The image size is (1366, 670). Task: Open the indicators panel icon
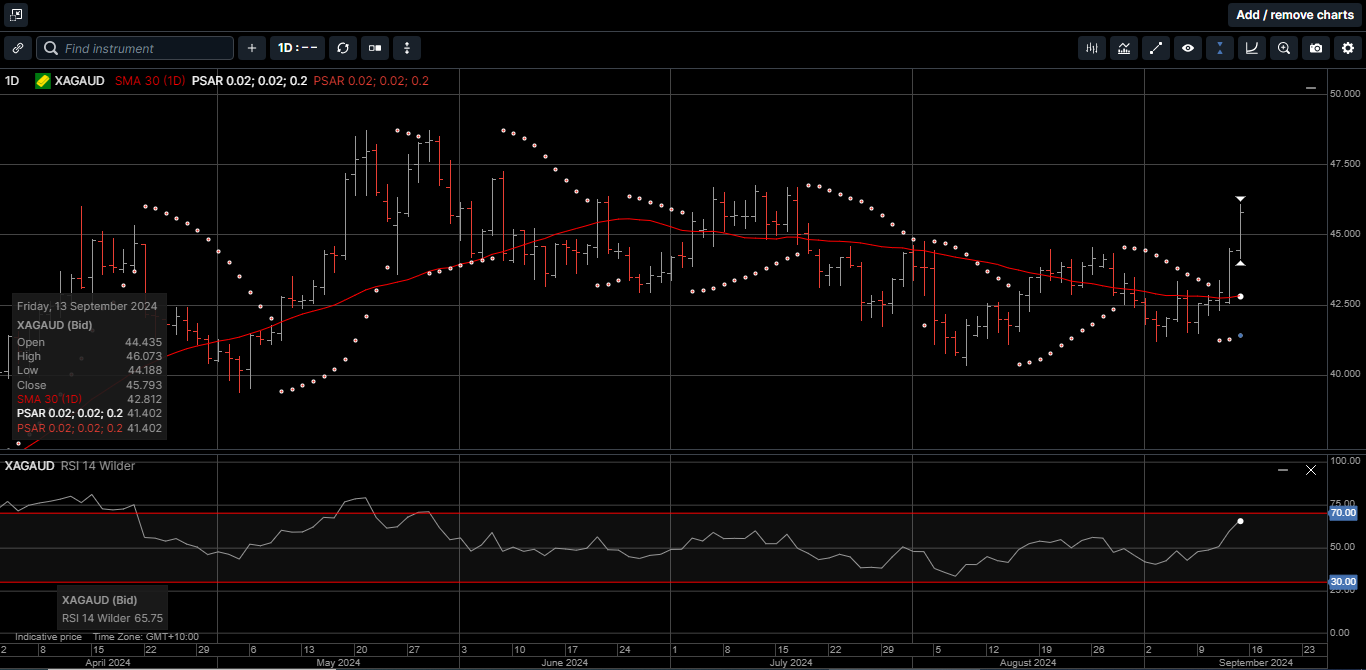click(x=1091, y=48)
